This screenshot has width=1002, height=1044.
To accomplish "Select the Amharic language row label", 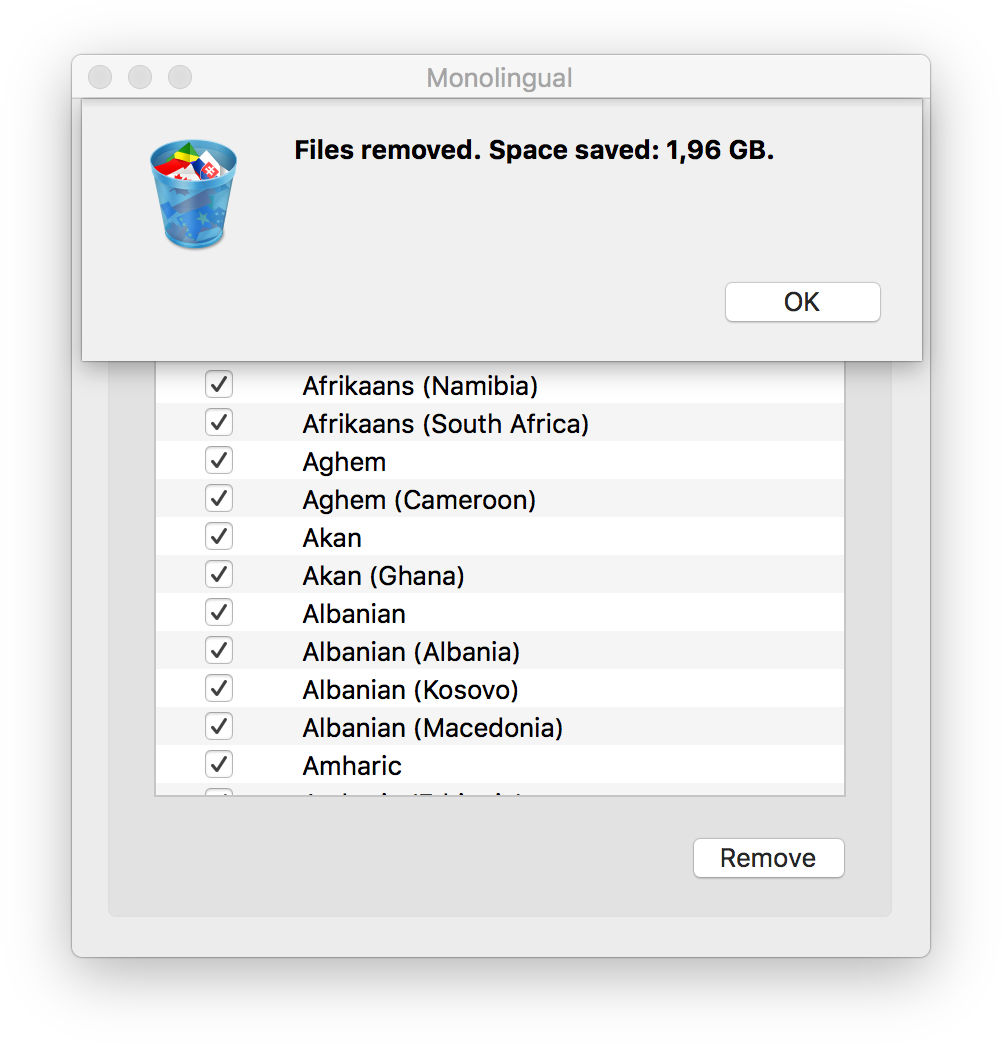I will click(x=352, y=766).
